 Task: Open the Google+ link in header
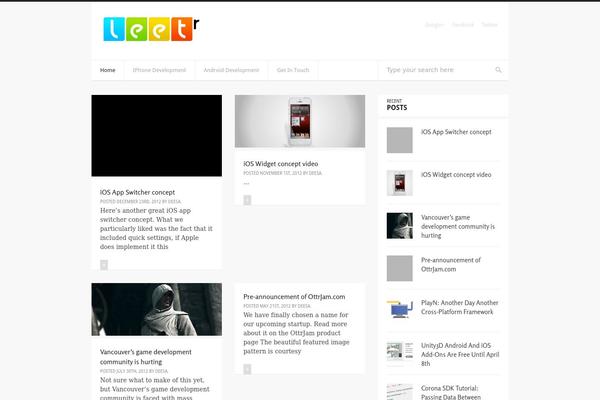(x=434, y=25)
